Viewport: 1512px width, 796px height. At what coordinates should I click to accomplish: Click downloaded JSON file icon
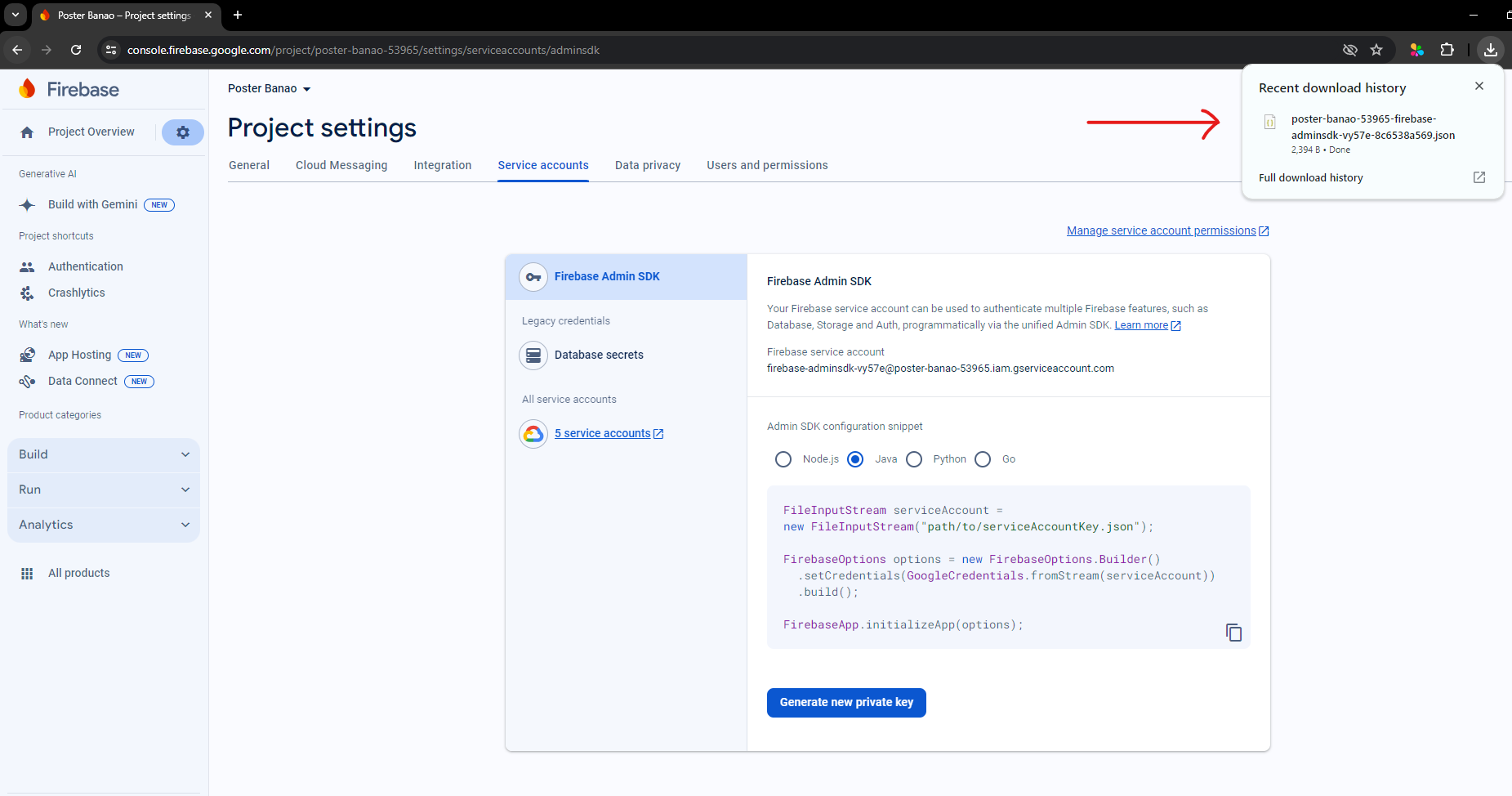pos(1270,123)
